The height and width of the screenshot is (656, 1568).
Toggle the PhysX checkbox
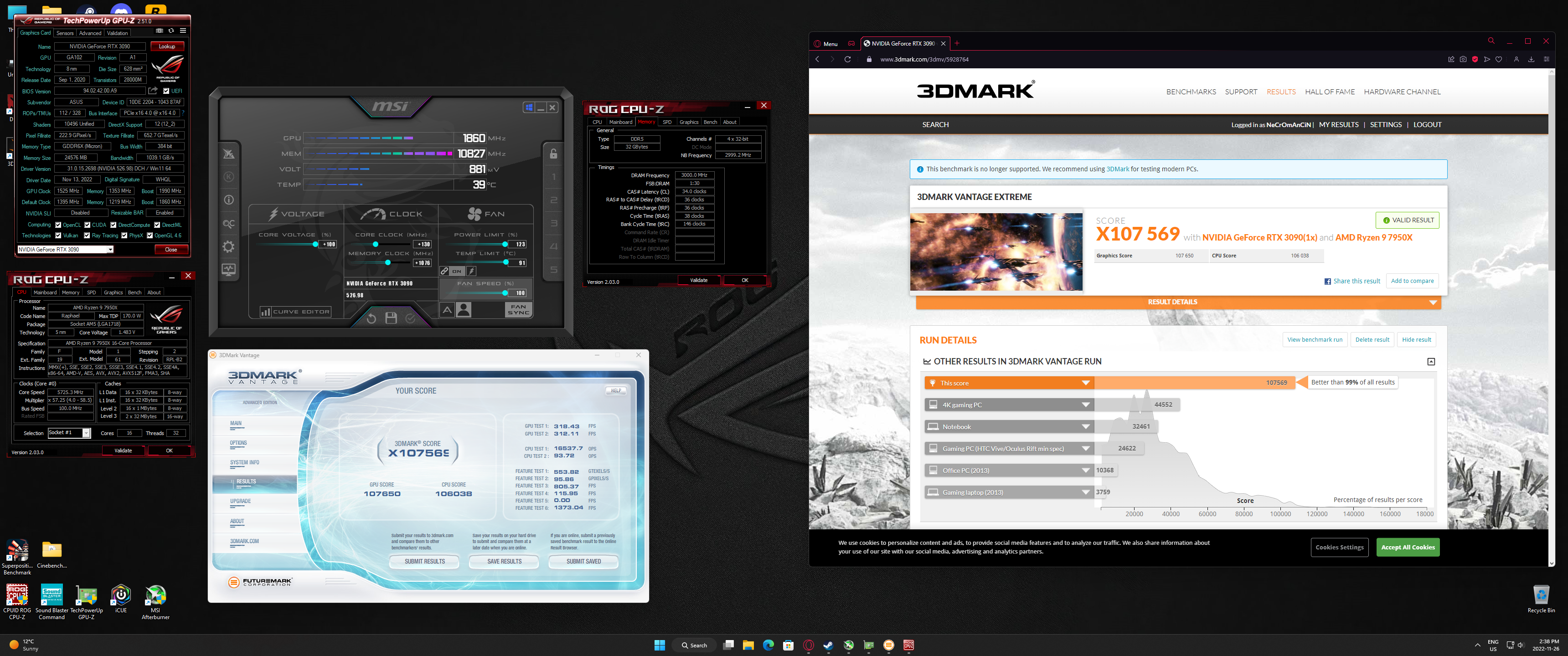click(x=124, y=235)
